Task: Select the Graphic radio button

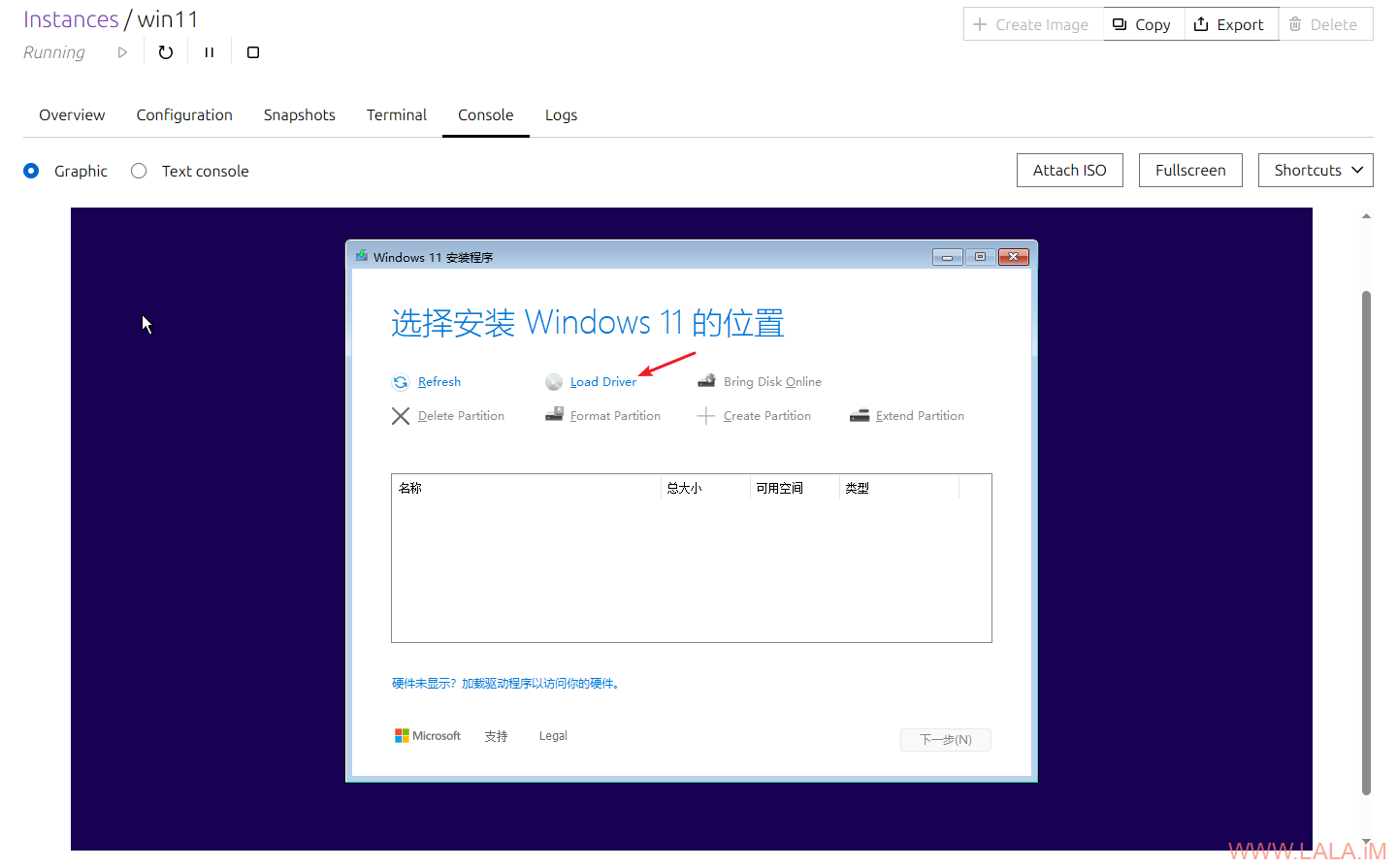Action: tap(31, 171)
